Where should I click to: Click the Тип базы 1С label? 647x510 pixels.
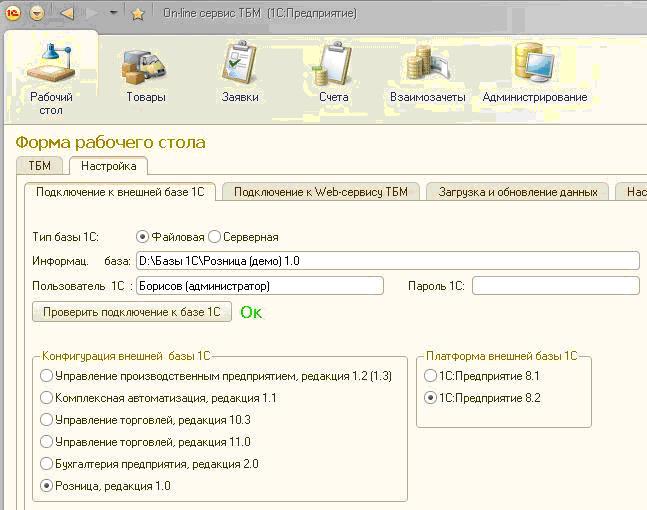pyautogui.click(x=65, y=237)
